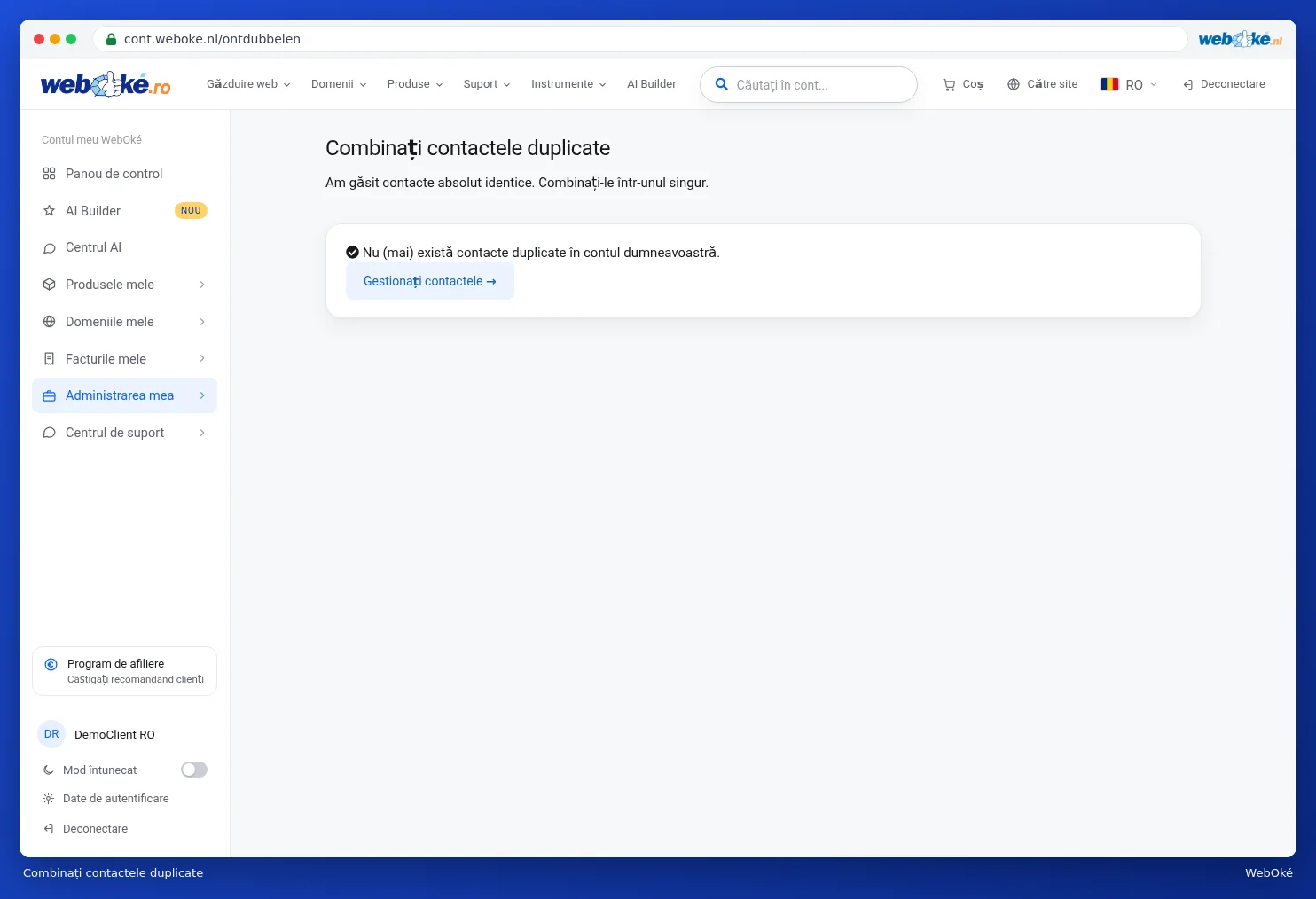Open the Domenii dropdown menu

339,84
